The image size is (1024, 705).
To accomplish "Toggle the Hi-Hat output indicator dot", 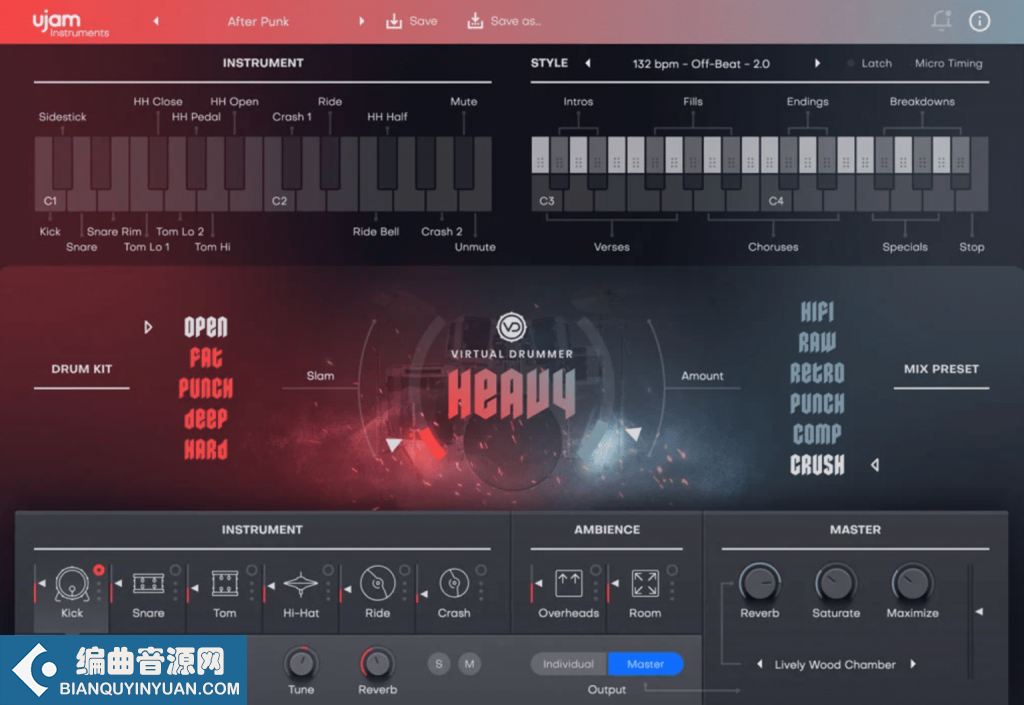I will 328,570.
